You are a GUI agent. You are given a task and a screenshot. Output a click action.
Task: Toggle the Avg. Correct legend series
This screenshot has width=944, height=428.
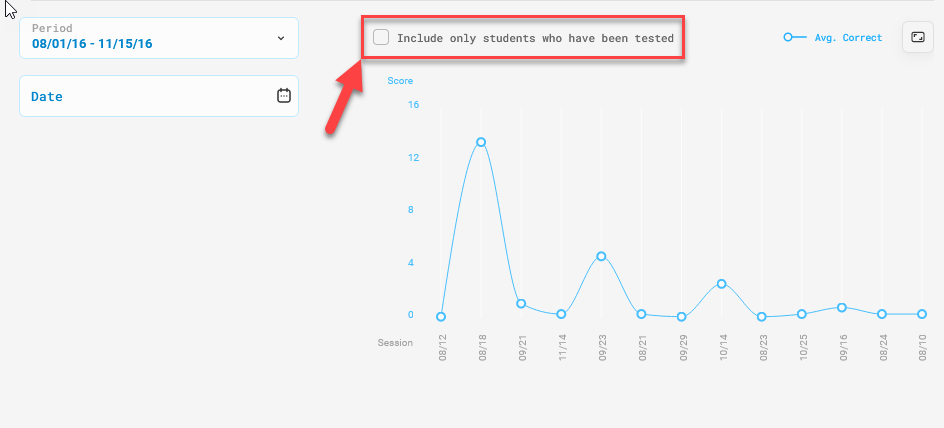[847, 38]
